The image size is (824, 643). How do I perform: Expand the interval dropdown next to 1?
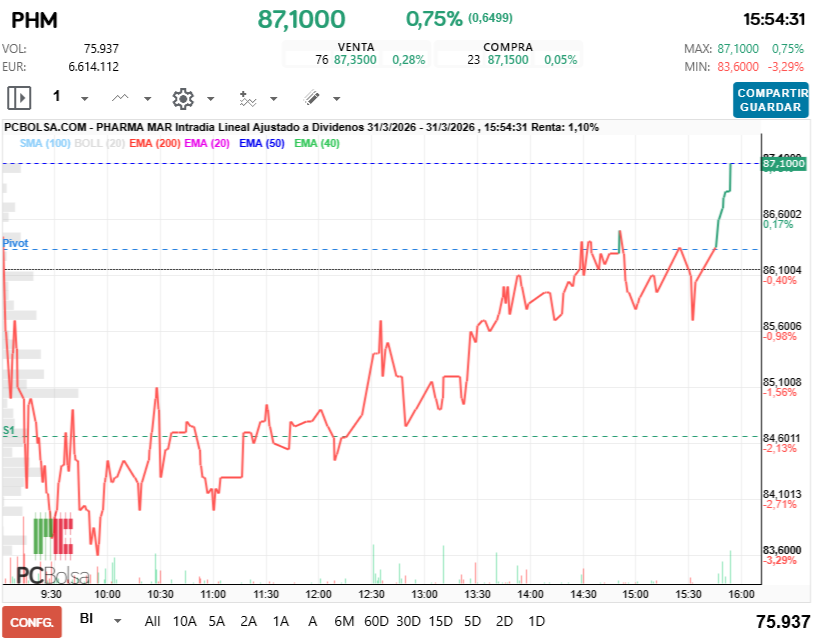point(84,99)
